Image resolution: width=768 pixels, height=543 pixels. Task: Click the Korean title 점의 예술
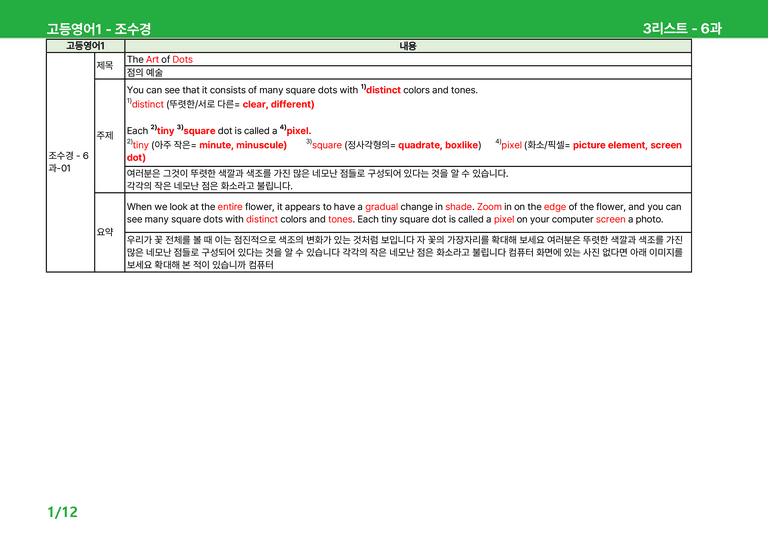[x=144, y=72]
